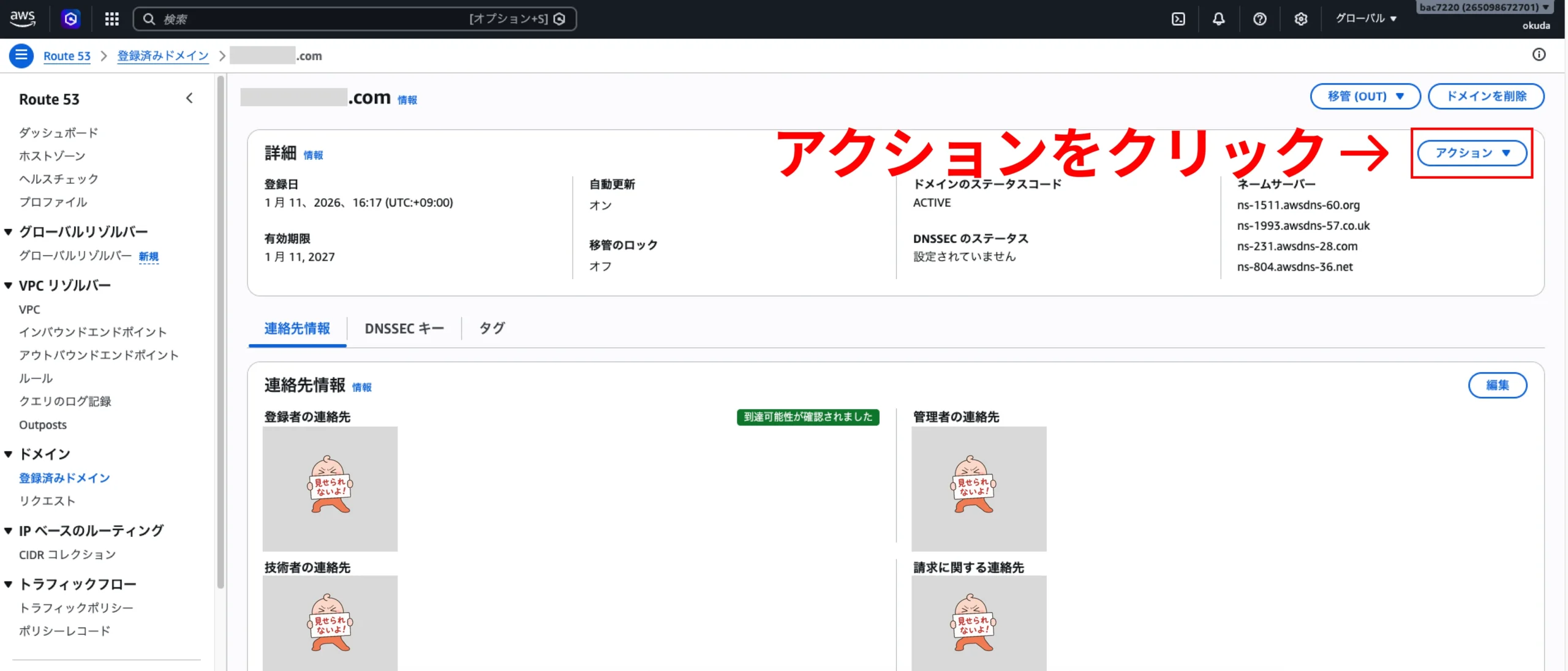Click the 有効期限 value 1 月 11, 2027
Screen dimensions: 1568x671
click(300, 257)
